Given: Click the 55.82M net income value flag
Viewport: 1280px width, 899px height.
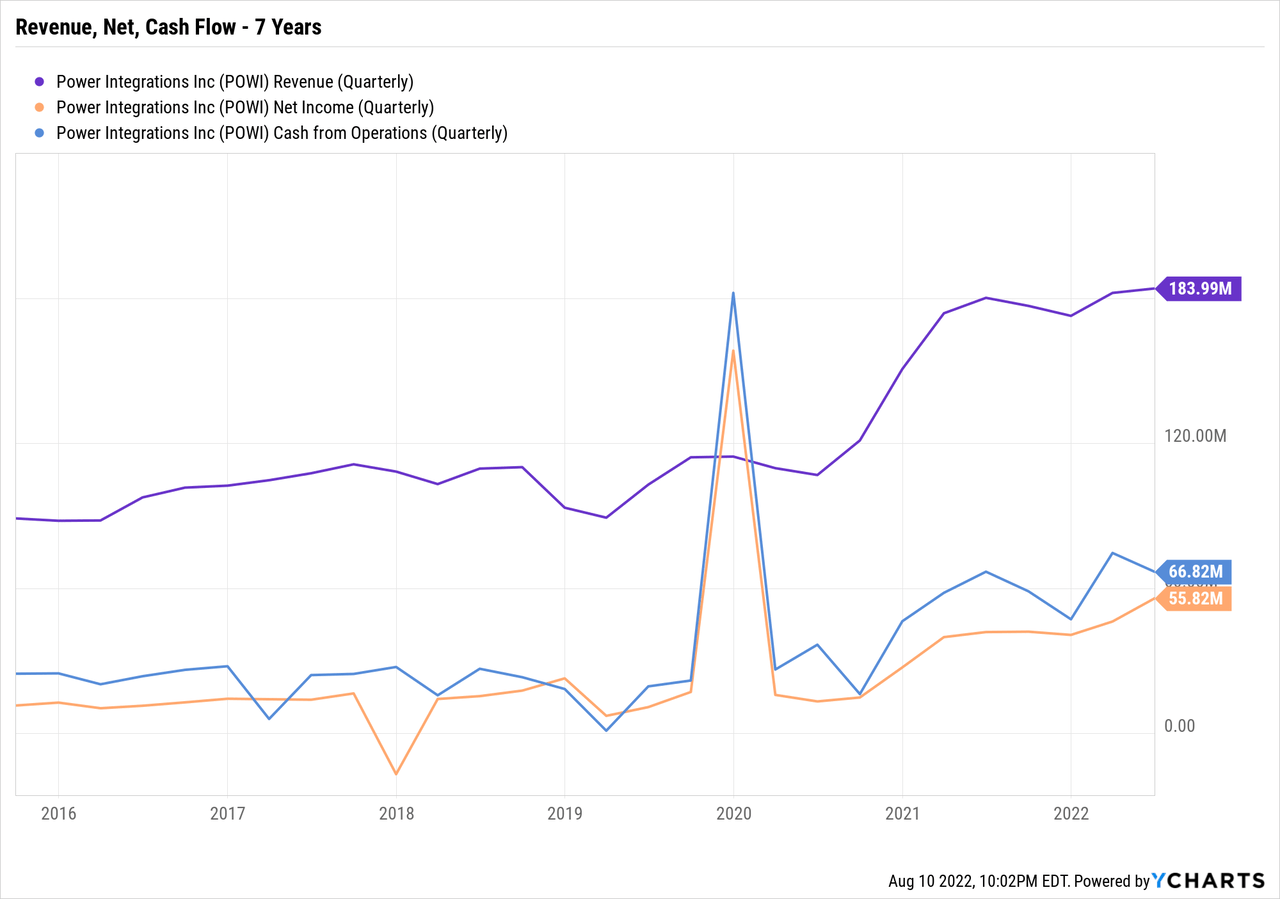Looking at the screenshot, I should click(x=1194, y=598).
